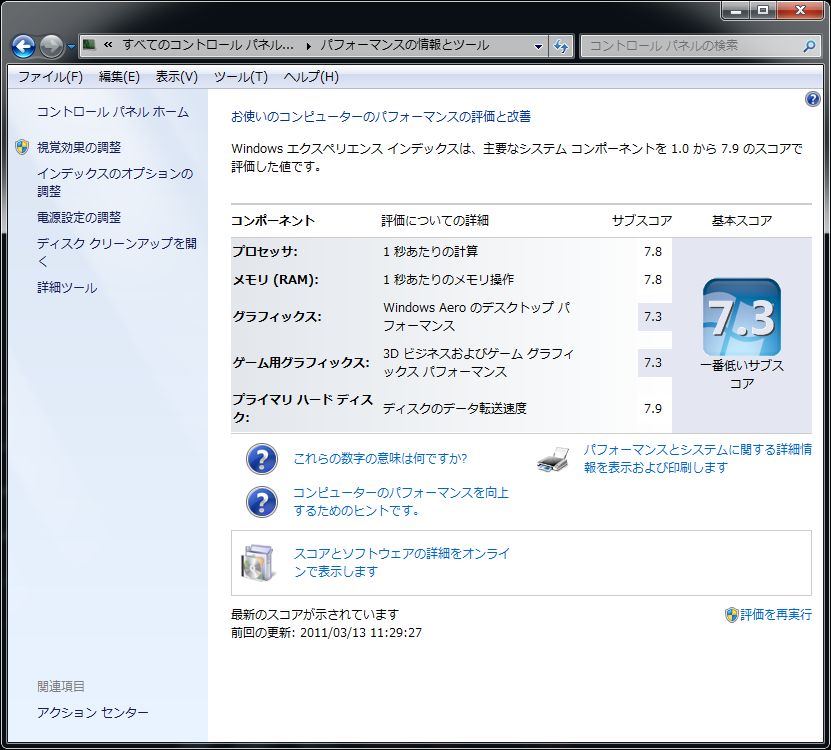
Task: Open 電源設定の調整 link
Action: (x=79, y=217)
